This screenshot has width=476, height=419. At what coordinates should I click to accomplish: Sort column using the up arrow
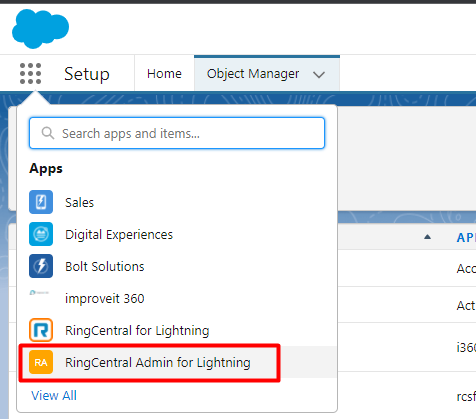tap(427, 237)
